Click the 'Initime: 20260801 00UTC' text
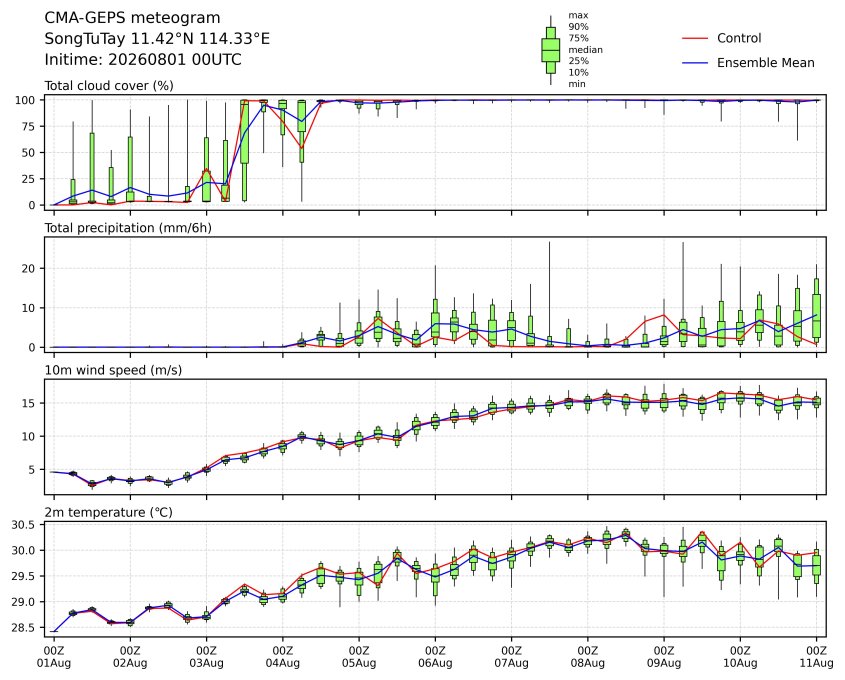The image size is (845, 680). (143, 59)
